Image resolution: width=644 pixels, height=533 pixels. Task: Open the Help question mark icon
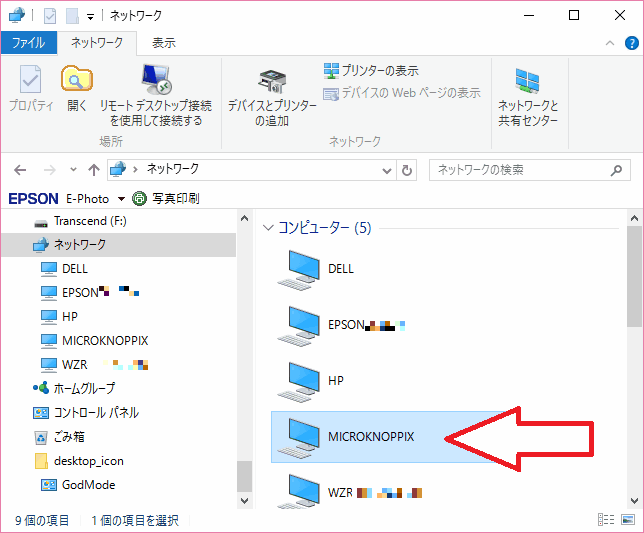click(631, 43)
